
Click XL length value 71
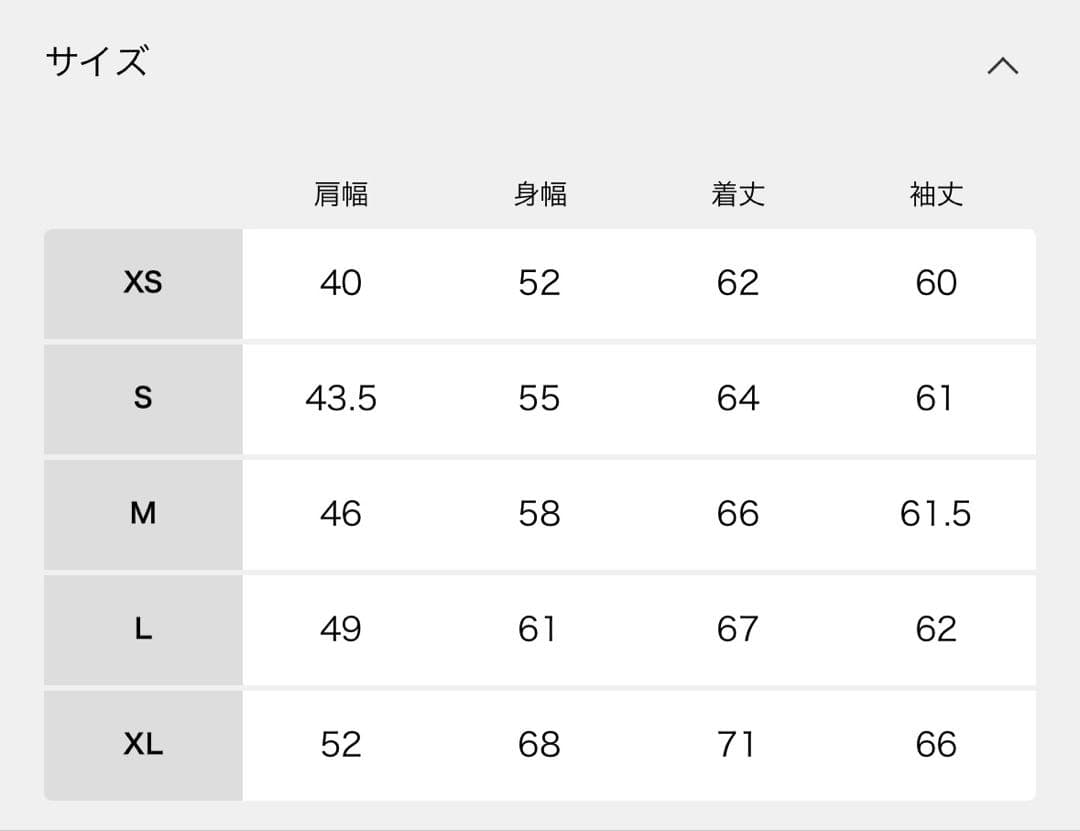click(x=738, y=745)
